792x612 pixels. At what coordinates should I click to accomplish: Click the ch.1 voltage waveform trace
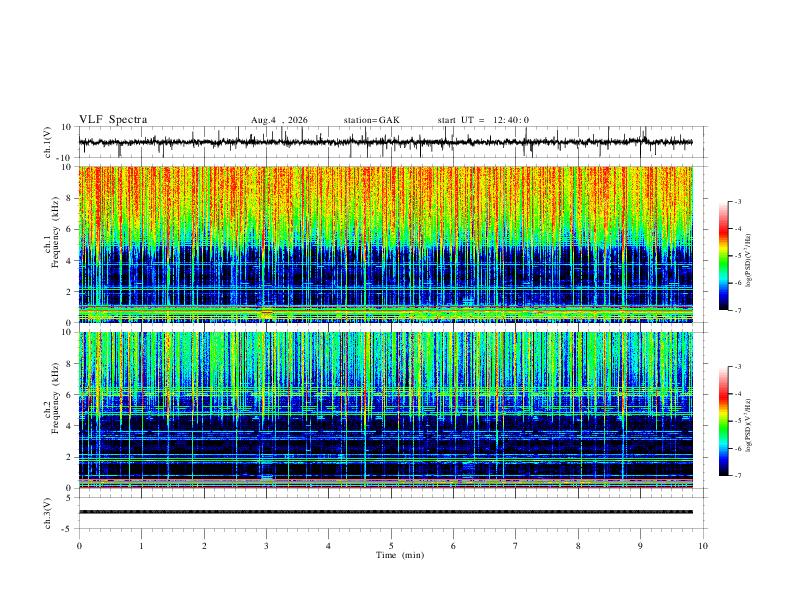385,142
